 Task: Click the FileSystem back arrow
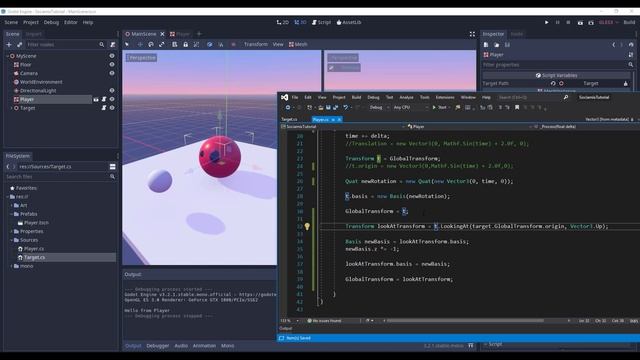(x=8, y=167)
